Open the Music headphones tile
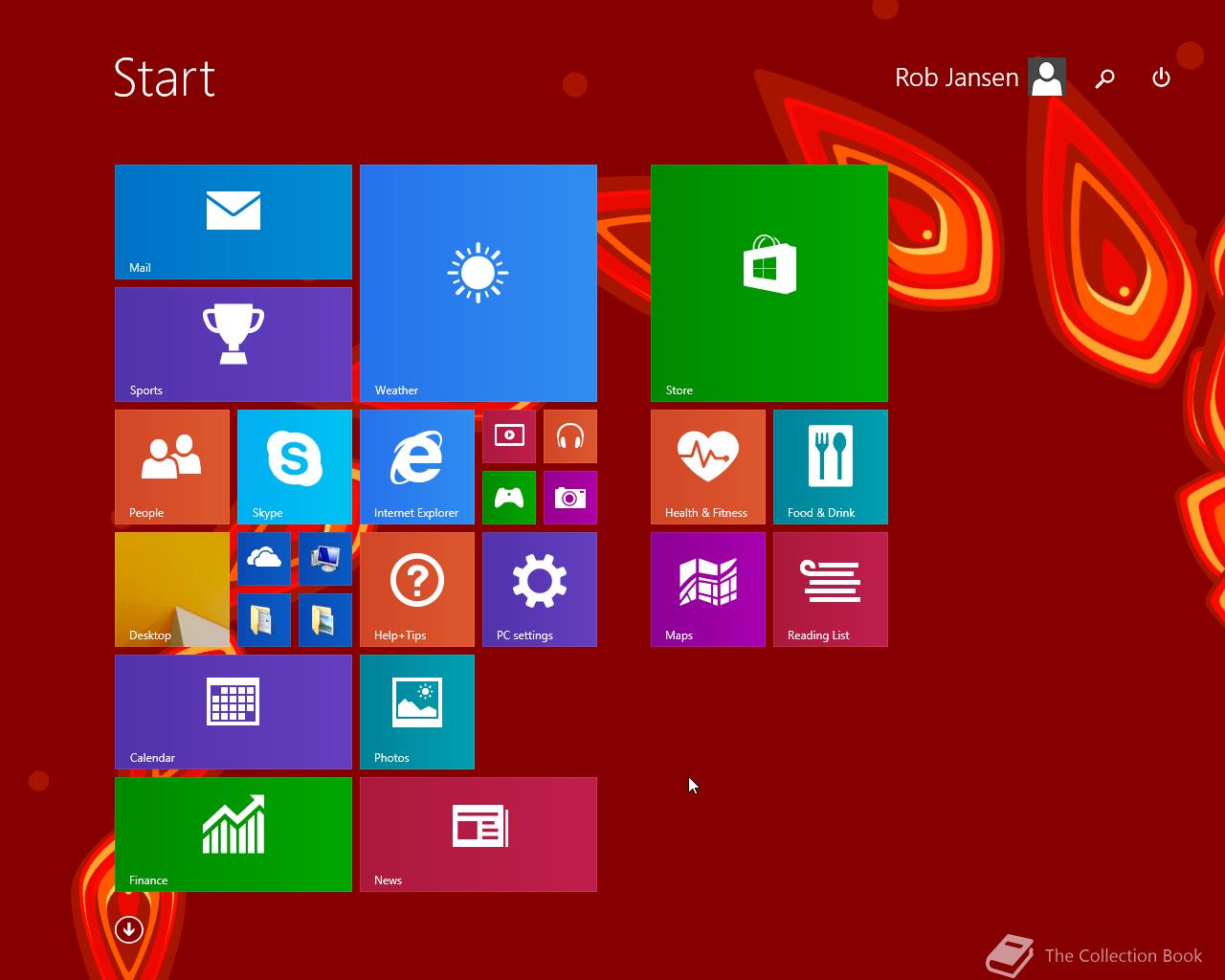Image resolution: width=1225 pixels, height=980 pixels. tap(570, 436)
